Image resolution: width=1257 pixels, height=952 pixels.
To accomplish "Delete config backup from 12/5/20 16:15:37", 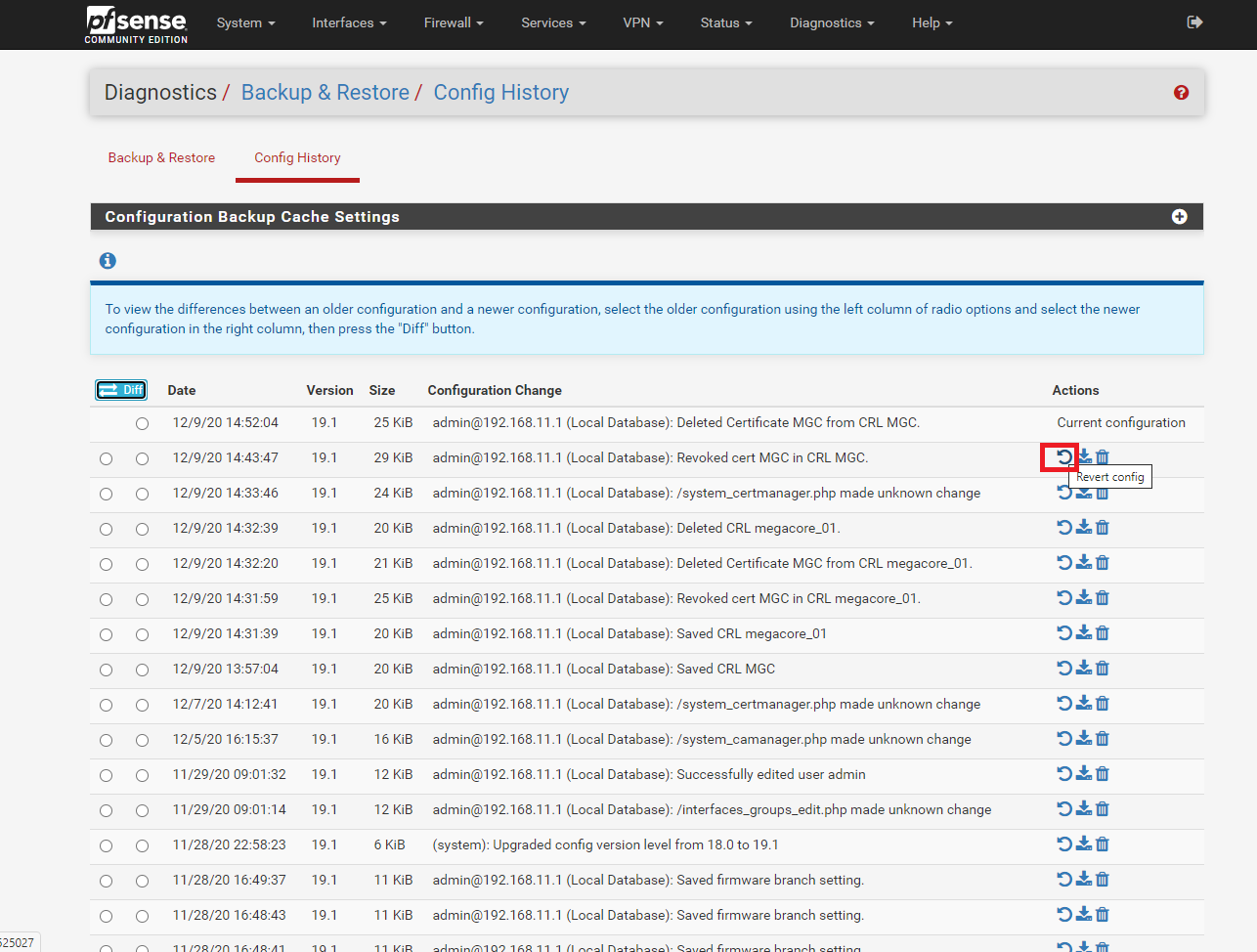I will pos(1103,738).
